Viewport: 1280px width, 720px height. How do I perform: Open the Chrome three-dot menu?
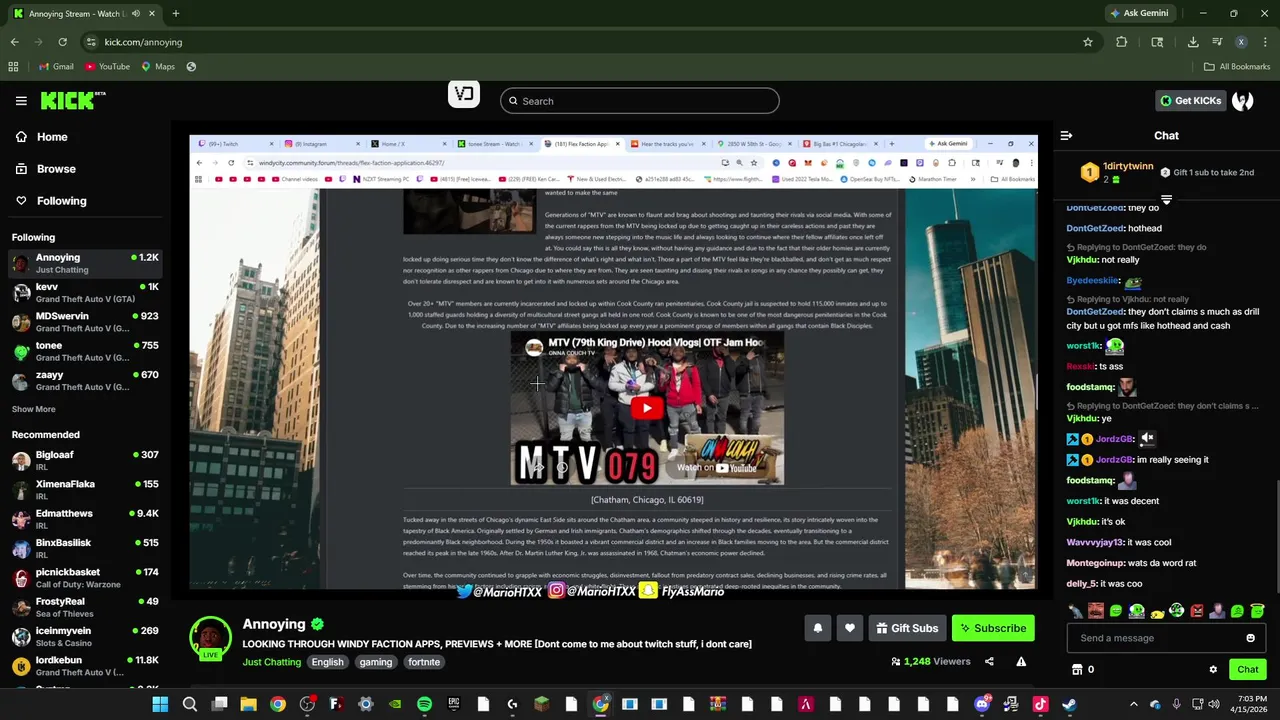coord(1265,42)
